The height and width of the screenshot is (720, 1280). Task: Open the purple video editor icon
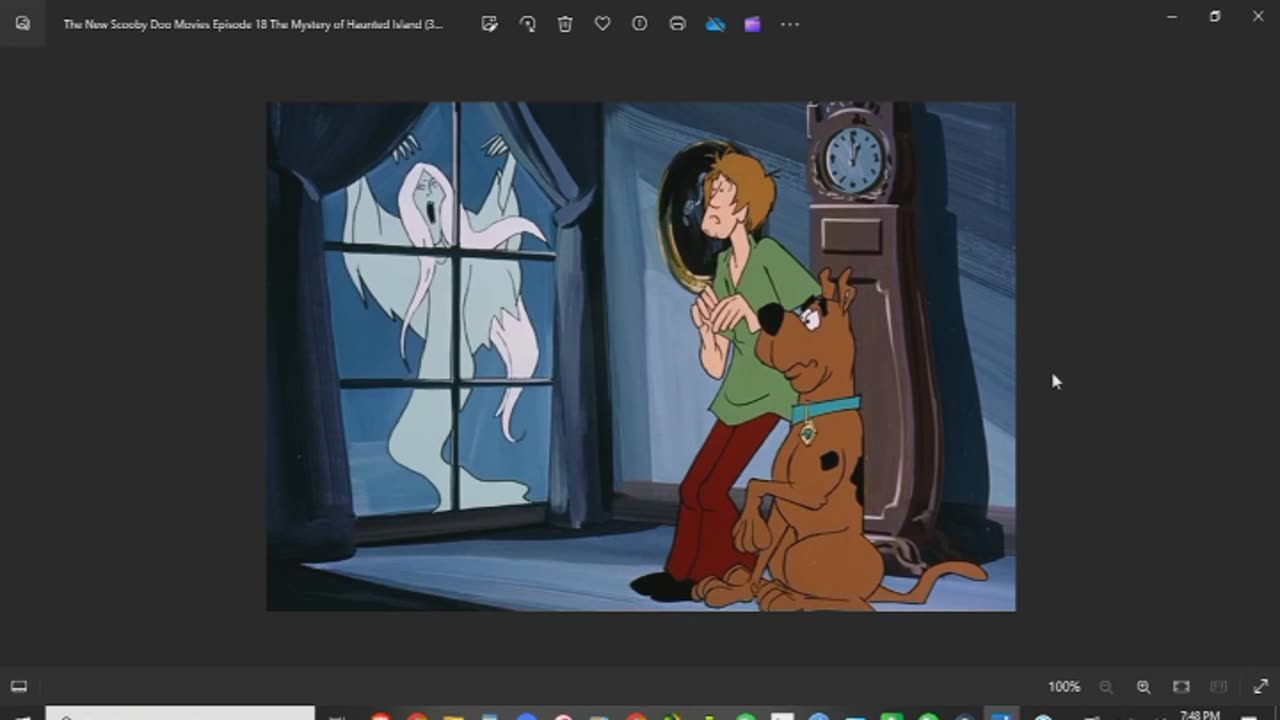click(752, 24)
